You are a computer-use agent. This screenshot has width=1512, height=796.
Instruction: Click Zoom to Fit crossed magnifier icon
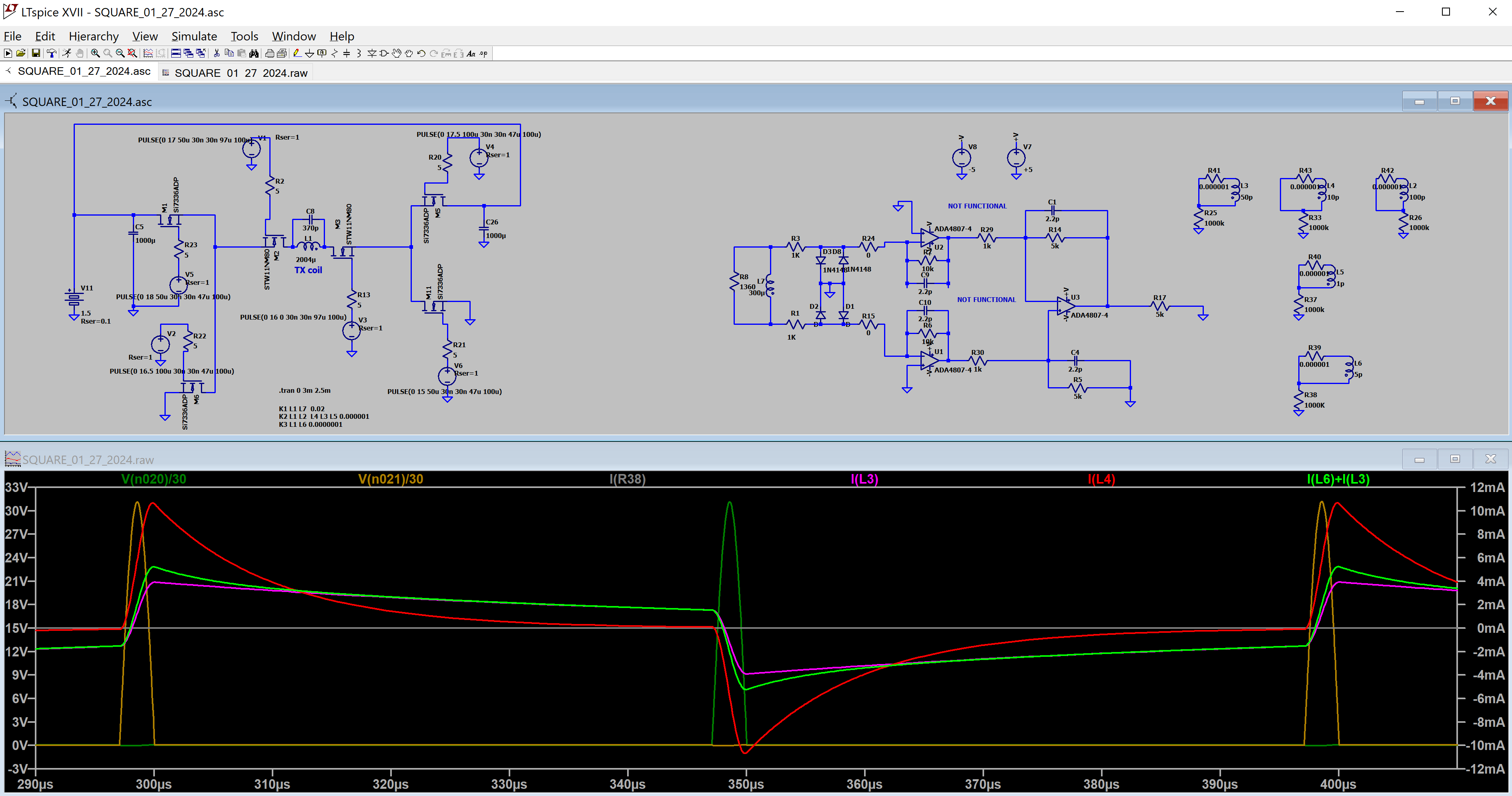coord(132,53)
